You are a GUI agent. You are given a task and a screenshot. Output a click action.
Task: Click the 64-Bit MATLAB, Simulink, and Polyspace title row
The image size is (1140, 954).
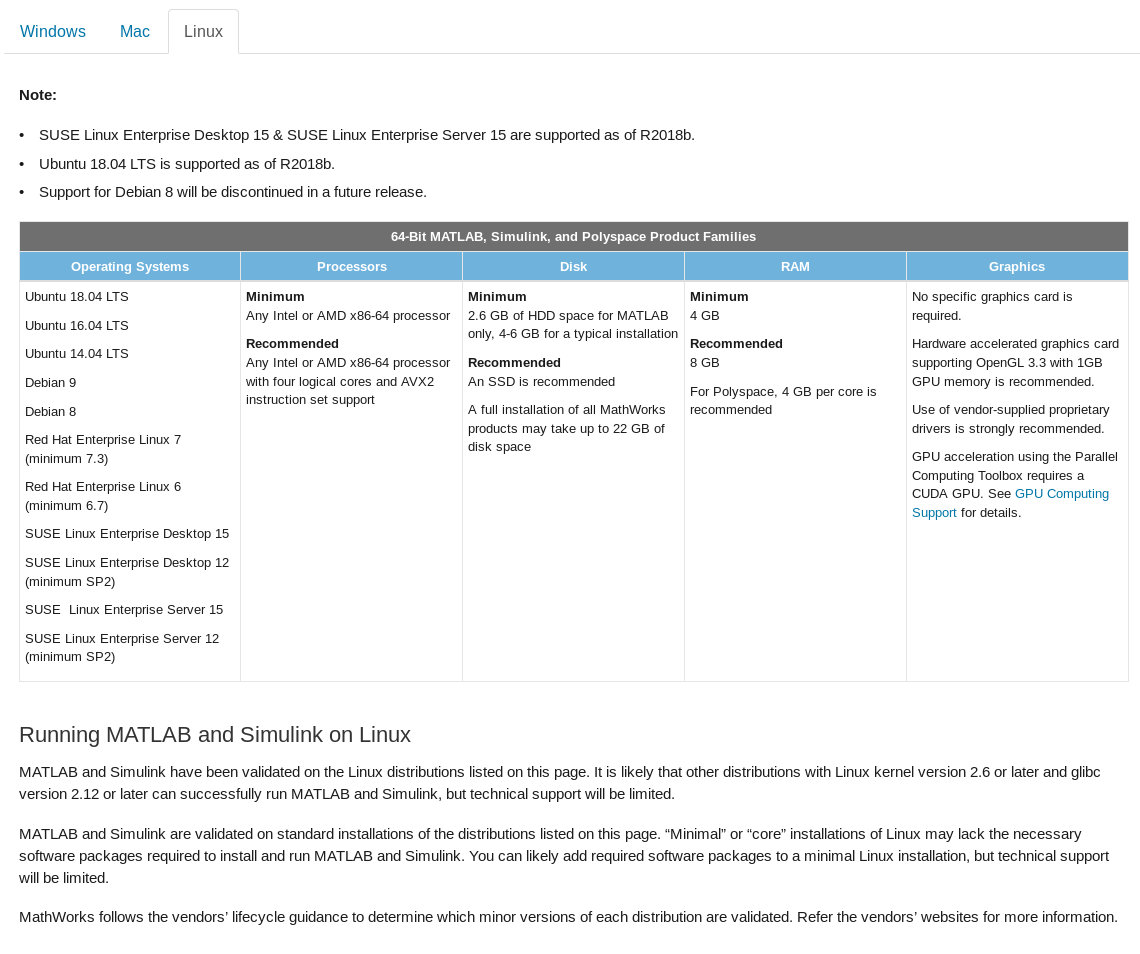tap(574, 236)
